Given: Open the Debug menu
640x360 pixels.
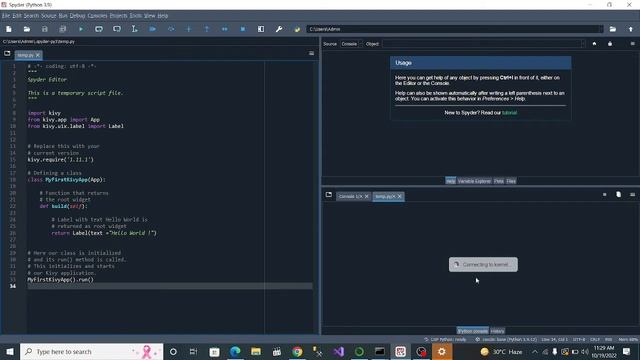Looking at the screenshot, I should coord(77,16).
